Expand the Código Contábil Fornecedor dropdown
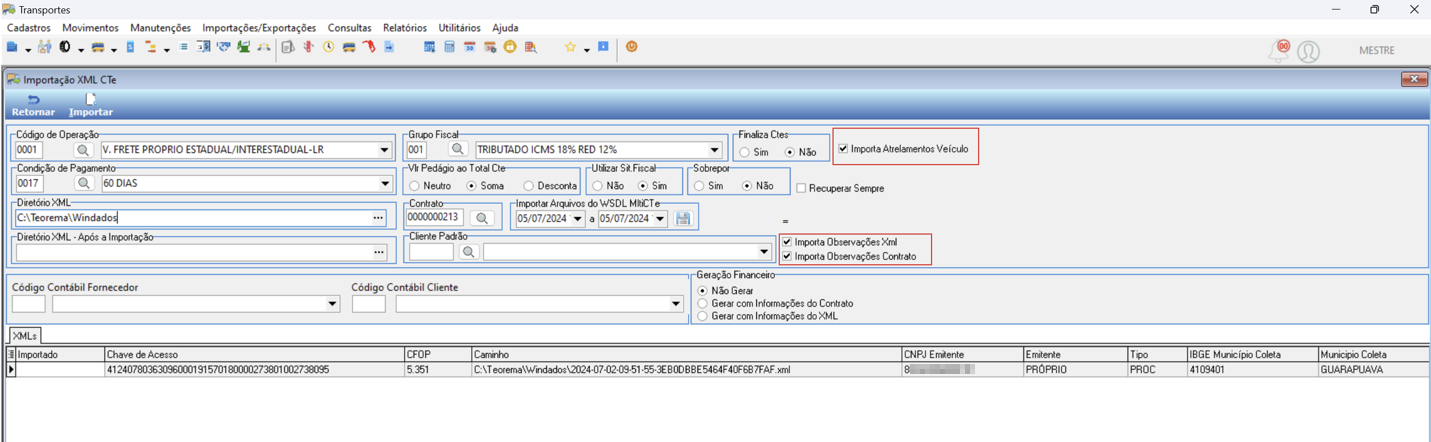The height and width of the screenshot is (442, 1431). coord(332,304)
